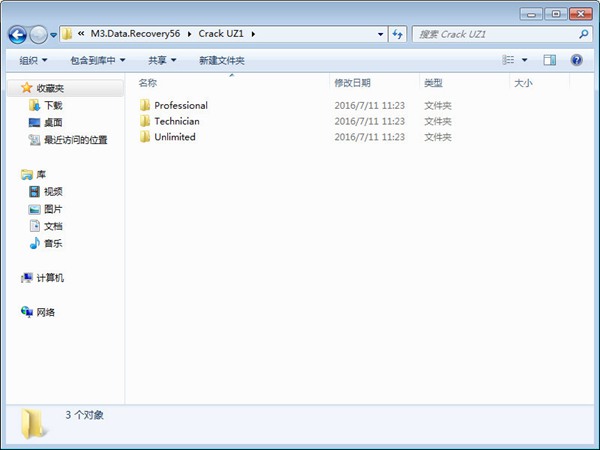
Task: Click the date of the Professional row
Action: [370, 105]
